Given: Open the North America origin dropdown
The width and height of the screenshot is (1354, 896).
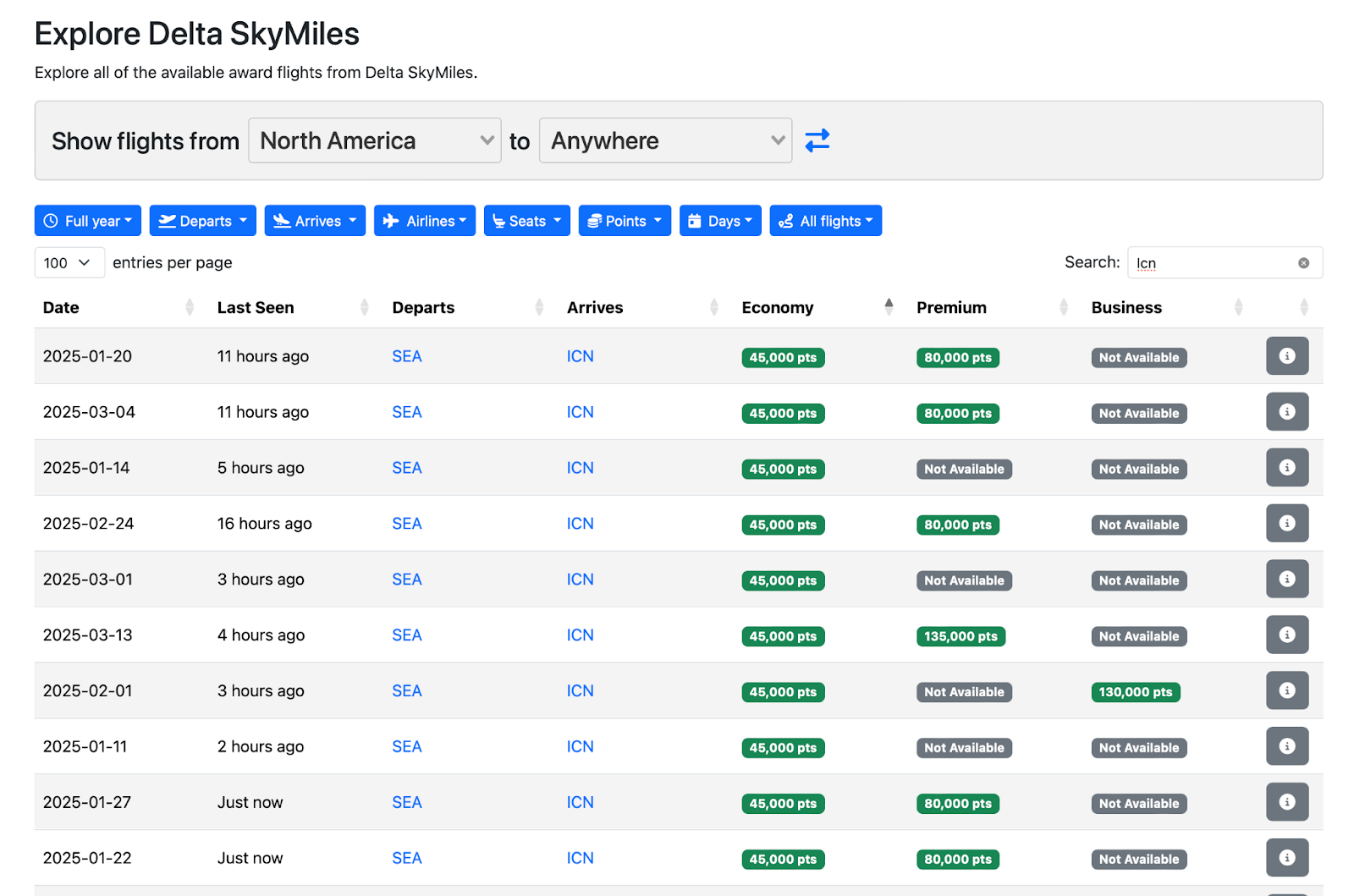Looking at the screenshot, I should (x=375, y=140).
